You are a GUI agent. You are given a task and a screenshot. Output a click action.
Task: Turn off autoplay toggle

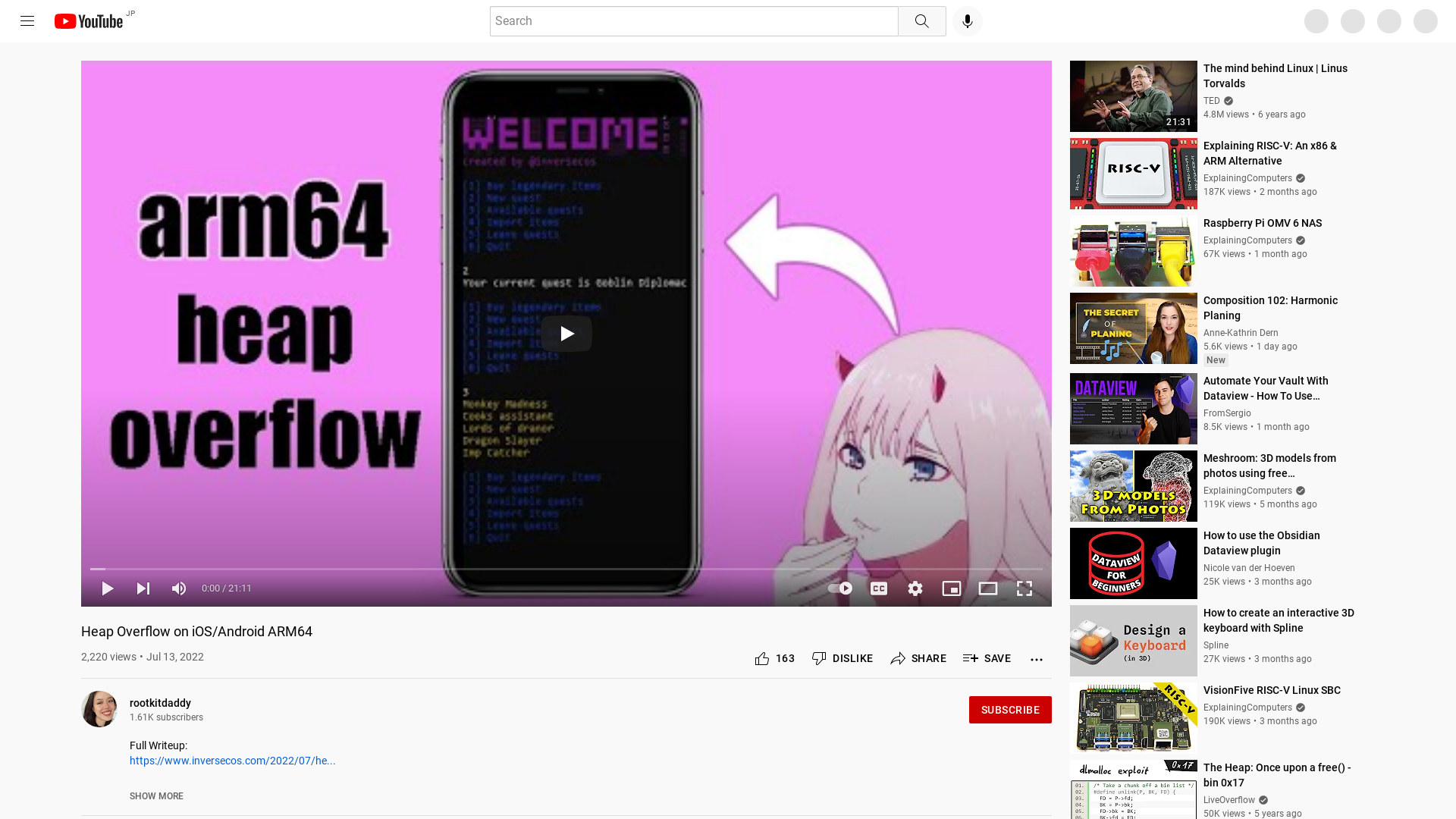point(839,588)
